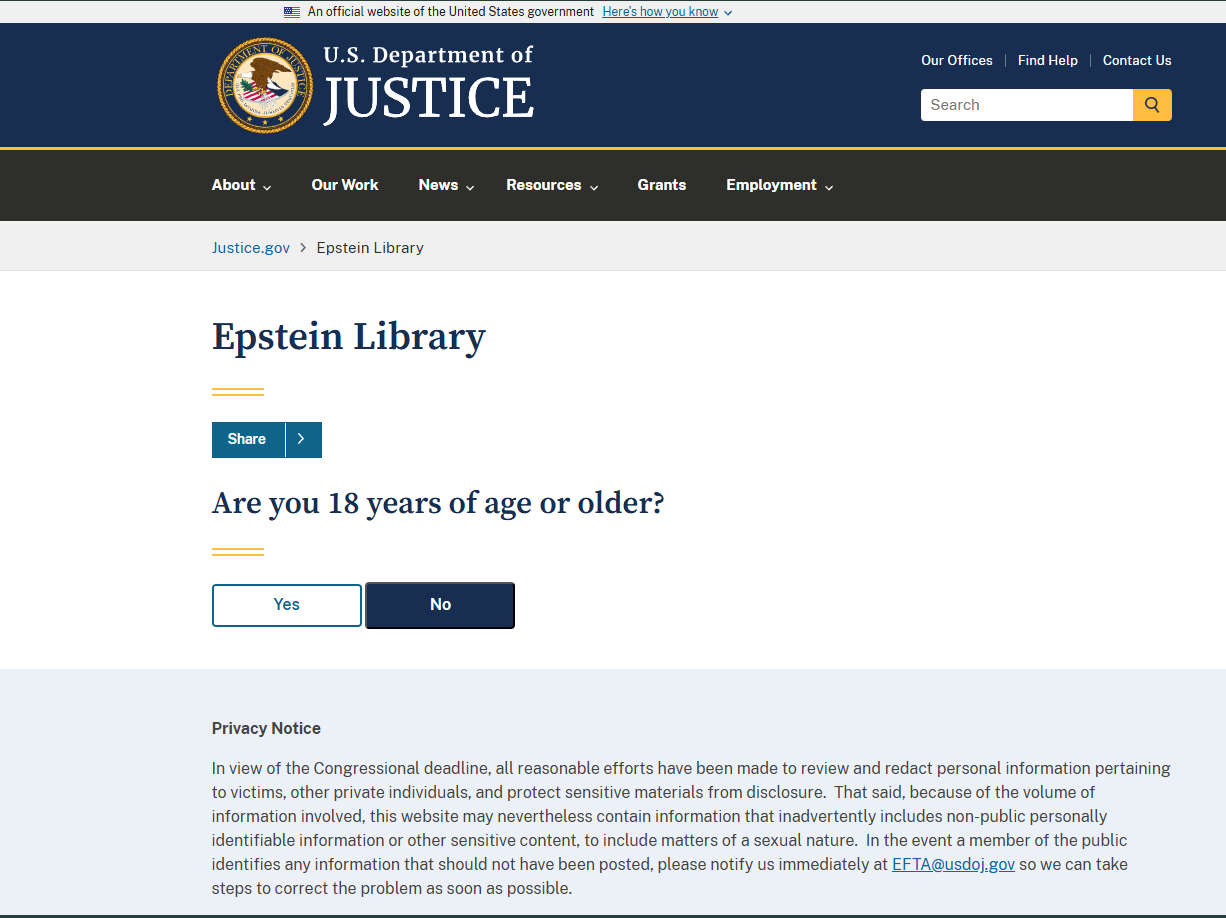Screen dimensions: 1226x918
Task: Expand "Here's how you know" disclosure
Action: point(667,12)
